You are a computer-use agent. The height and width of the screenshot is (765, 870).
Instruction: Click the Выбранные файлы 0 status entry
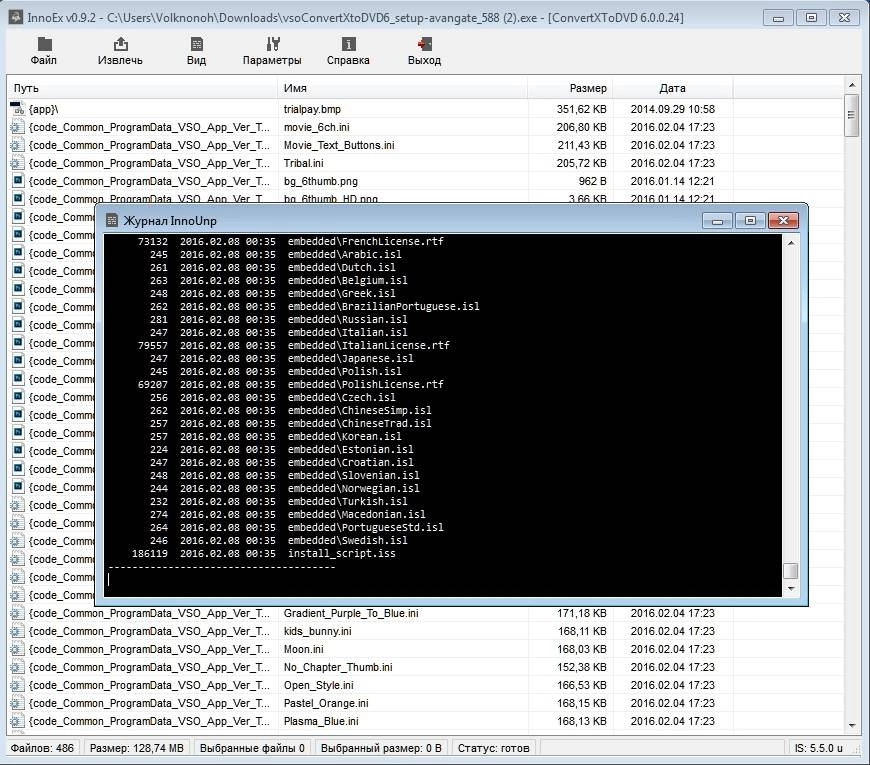click(x=252, y=748)
